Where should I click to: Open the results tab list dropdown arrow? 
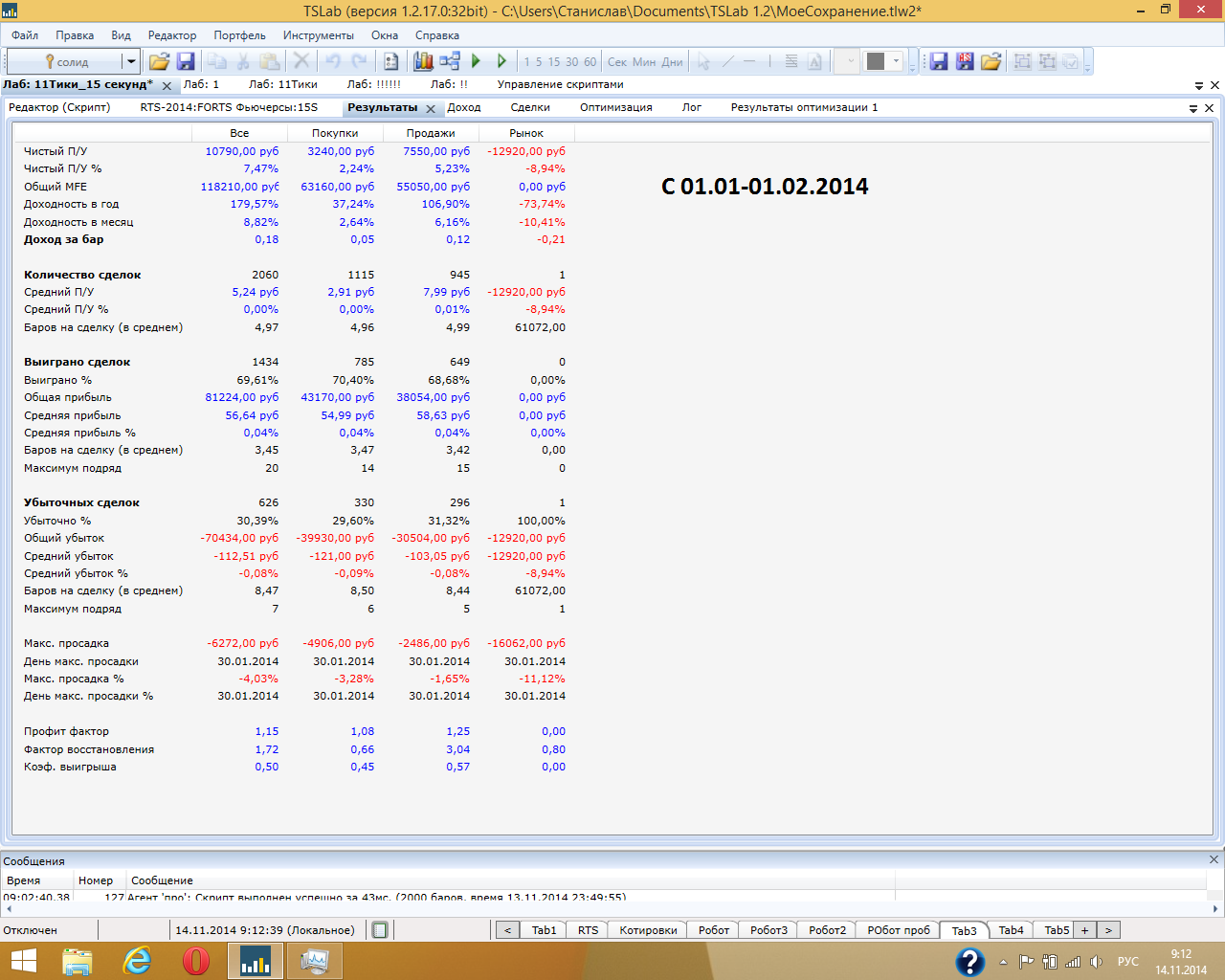click(1193, 108)
